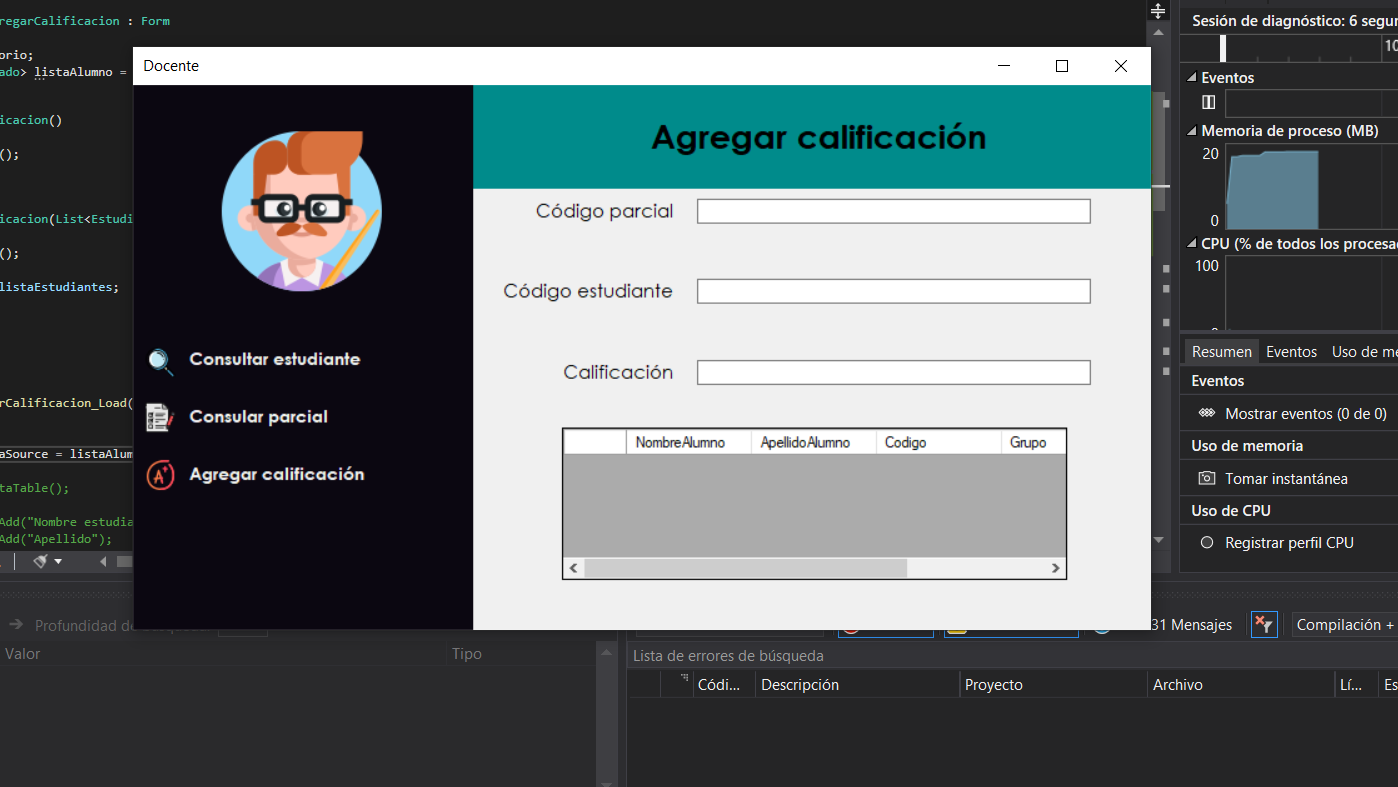Viewport: 1398px width, 787px height.
Task: Toggle the clear-filter funnel icon in error list
Action: 1264,625
